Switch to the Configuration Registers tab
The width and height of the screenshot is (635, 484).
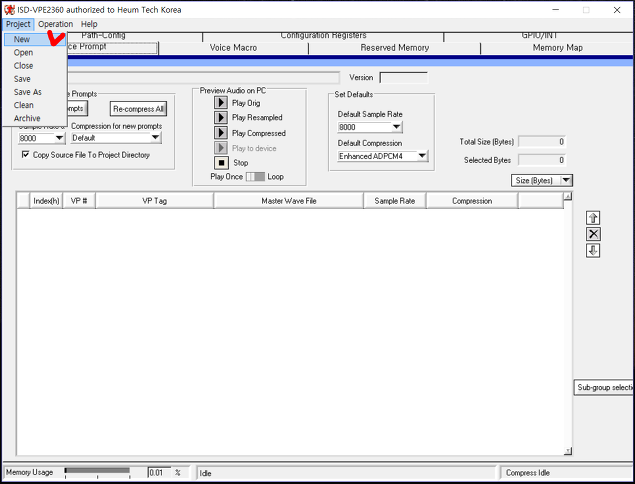pyautogui.click(x=323, y=36)
